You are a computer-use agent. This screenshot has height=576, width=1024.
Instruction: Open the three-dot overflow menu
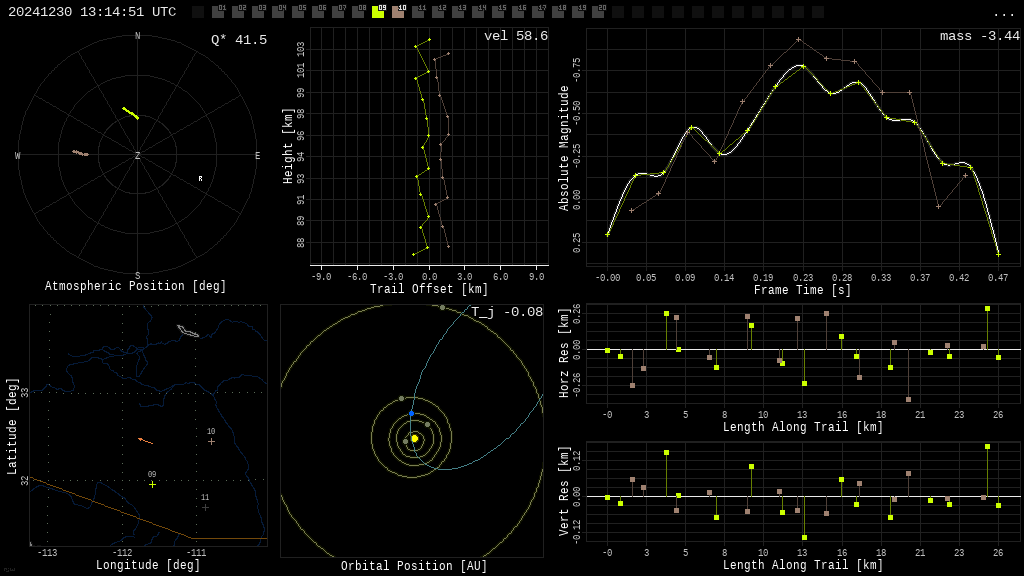pyautogui.click(x=1003, y=14)
